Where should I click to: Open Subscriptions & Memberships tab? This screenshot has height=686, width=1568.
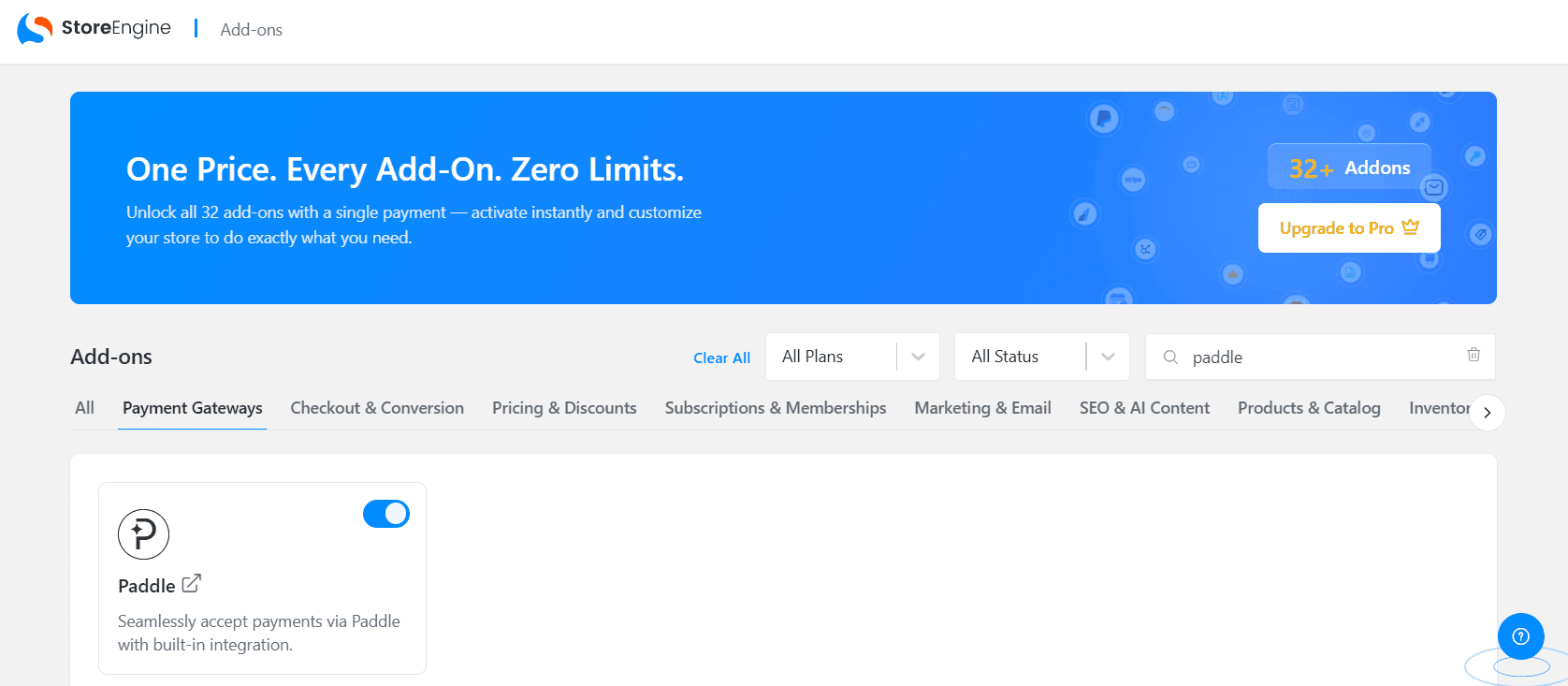(x=776, y=408)
